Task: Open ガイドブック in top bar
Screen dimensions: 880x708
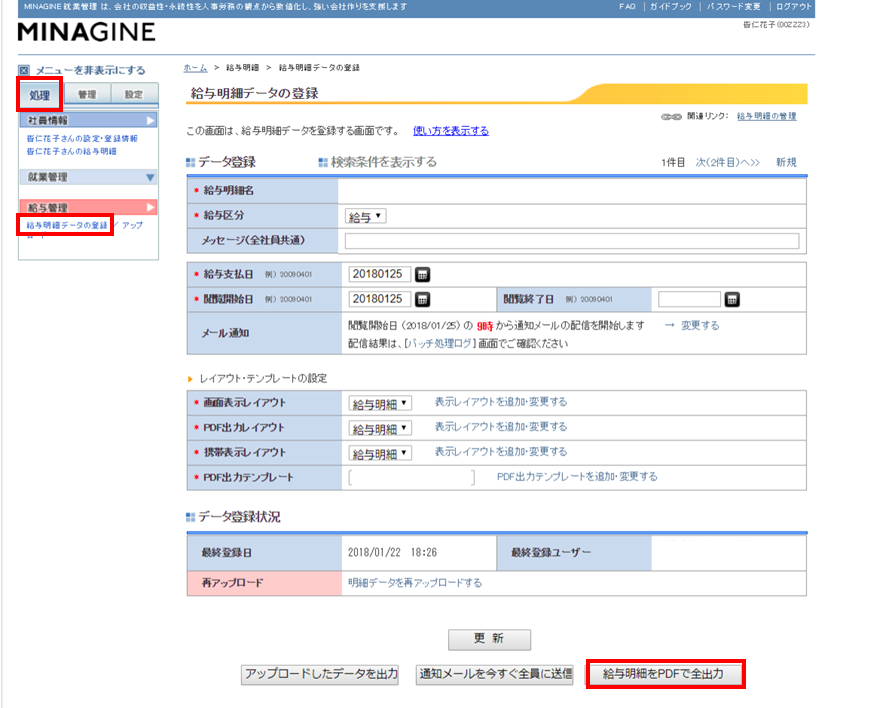Action: pyautogui.click(x=671, y=7)
